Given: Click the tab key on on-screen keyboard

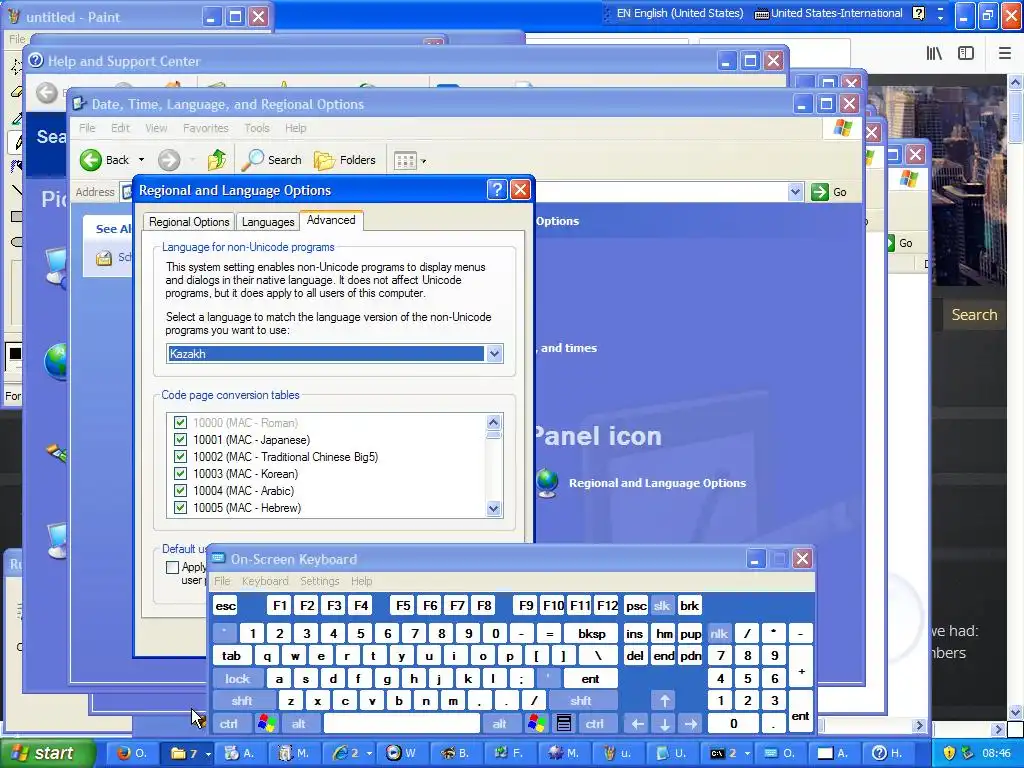Looking at the screenshot, I should [x=231, y=656].
